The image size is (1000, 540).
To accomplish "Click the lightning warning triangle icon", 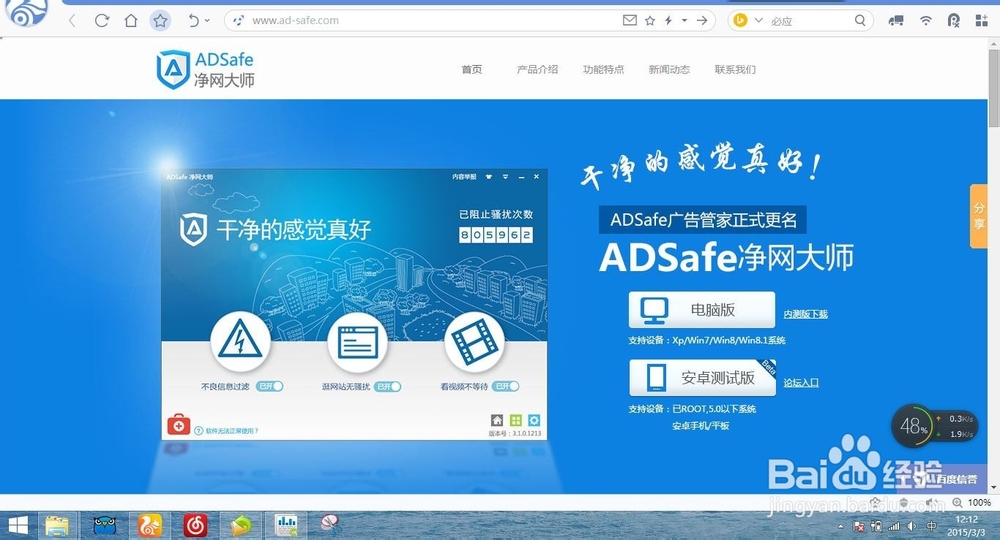I will (x=240, y=341).
